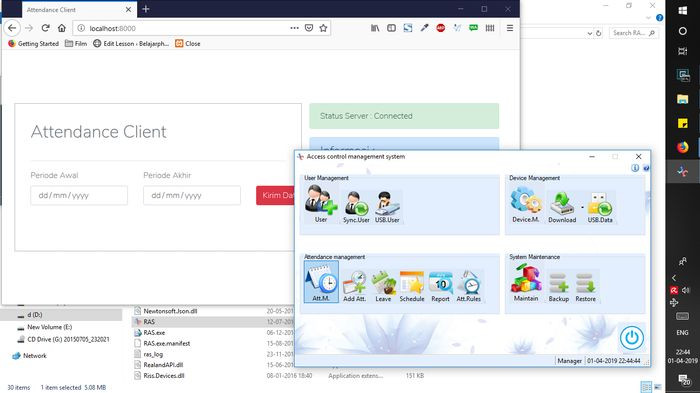Click the red Kirim Data button
Image resolution: width=700 pixels, height=393 pixels.
tap(275, 196)
